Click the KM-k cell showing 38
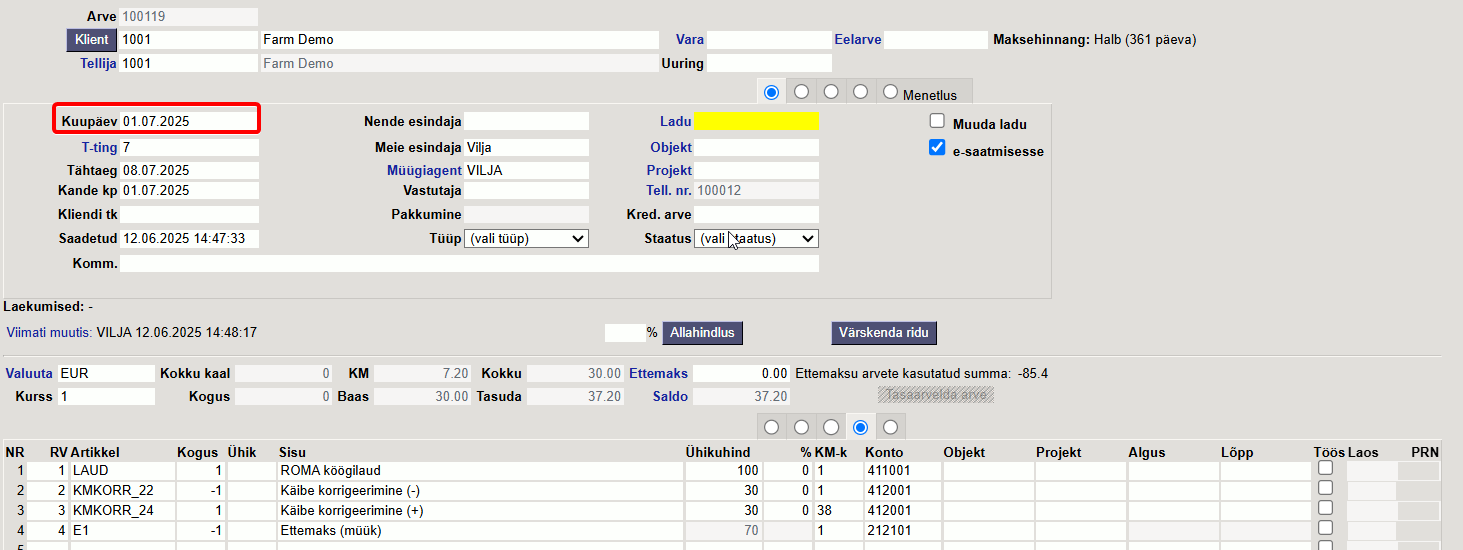Screen dimensions: 1463x550 (x=838, y=510)
